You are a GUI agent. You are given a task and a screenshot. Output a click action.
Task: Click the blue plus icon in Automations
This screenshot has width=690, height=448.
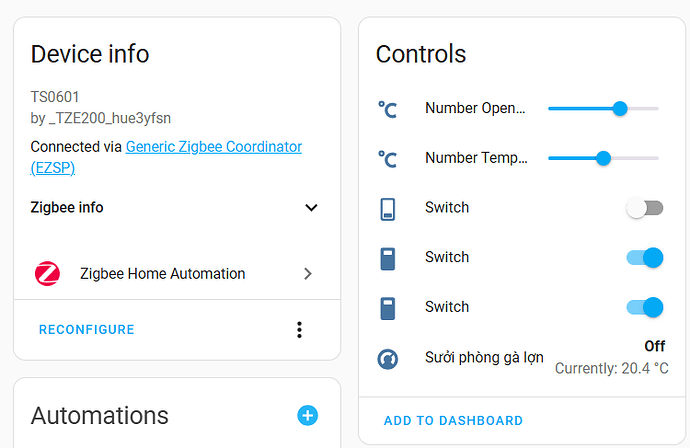pyautogui.click(x=308, y=415)
